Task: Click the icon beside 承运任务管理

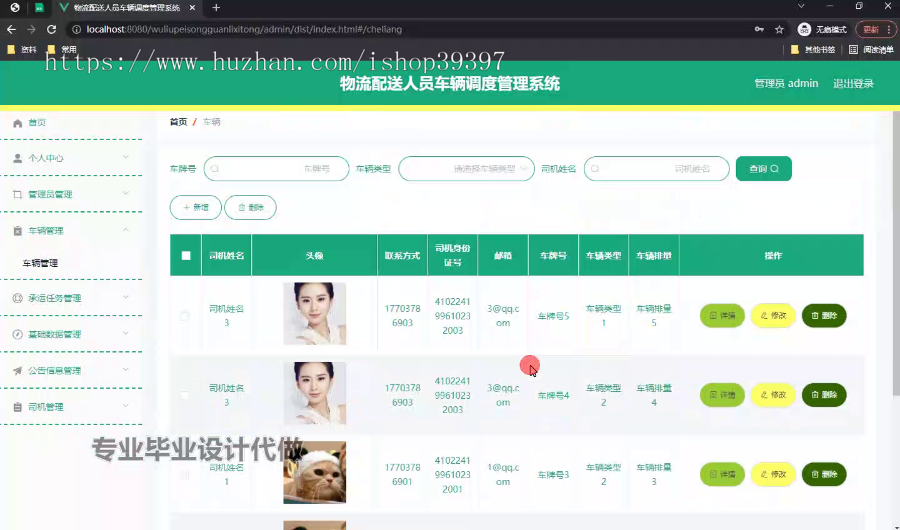Action: click(18, 298)
